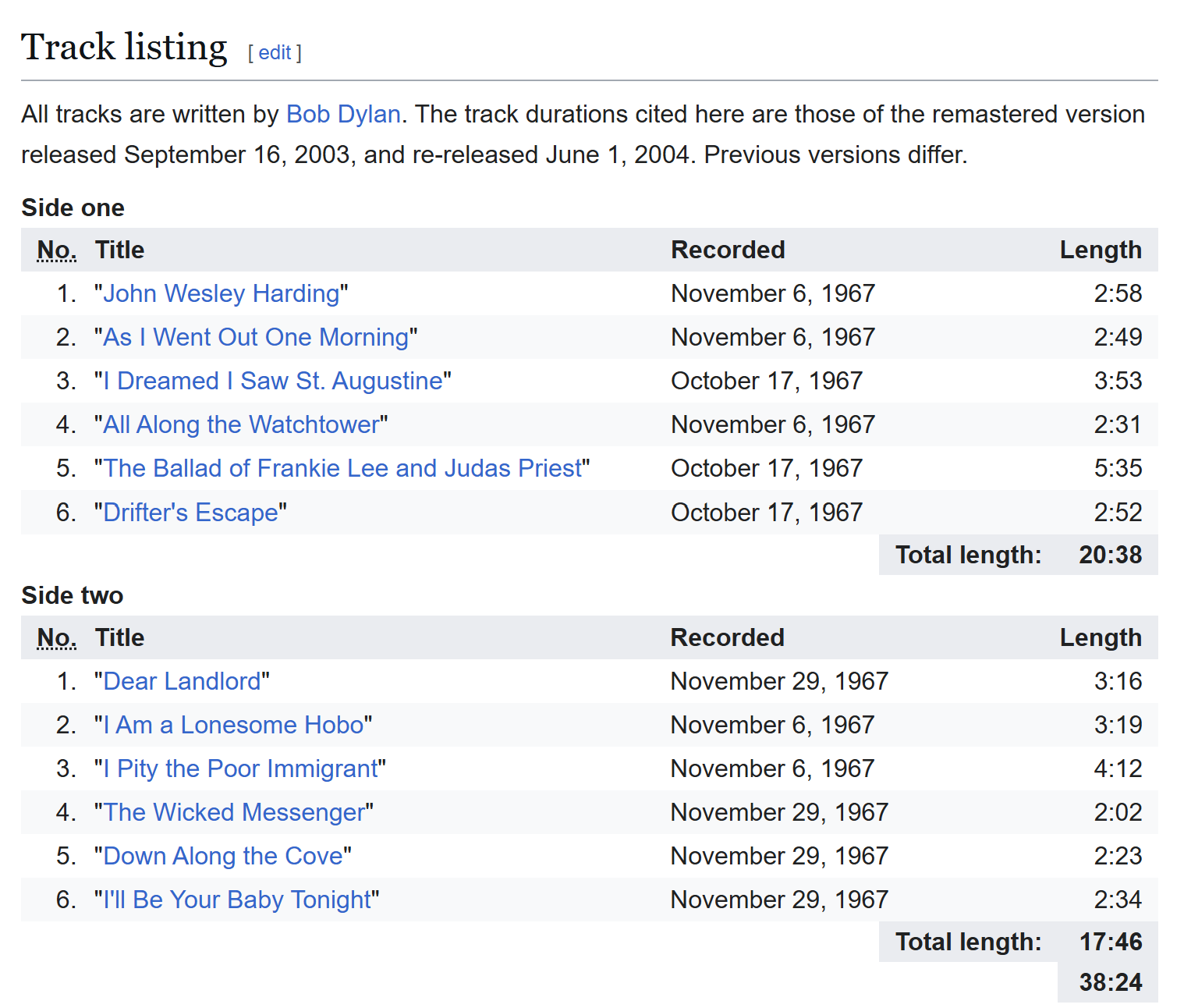The width and height of the screenshot is (1184, 1008).
Task: Click the 3:53 track length
Action: tap(1118, 381)
